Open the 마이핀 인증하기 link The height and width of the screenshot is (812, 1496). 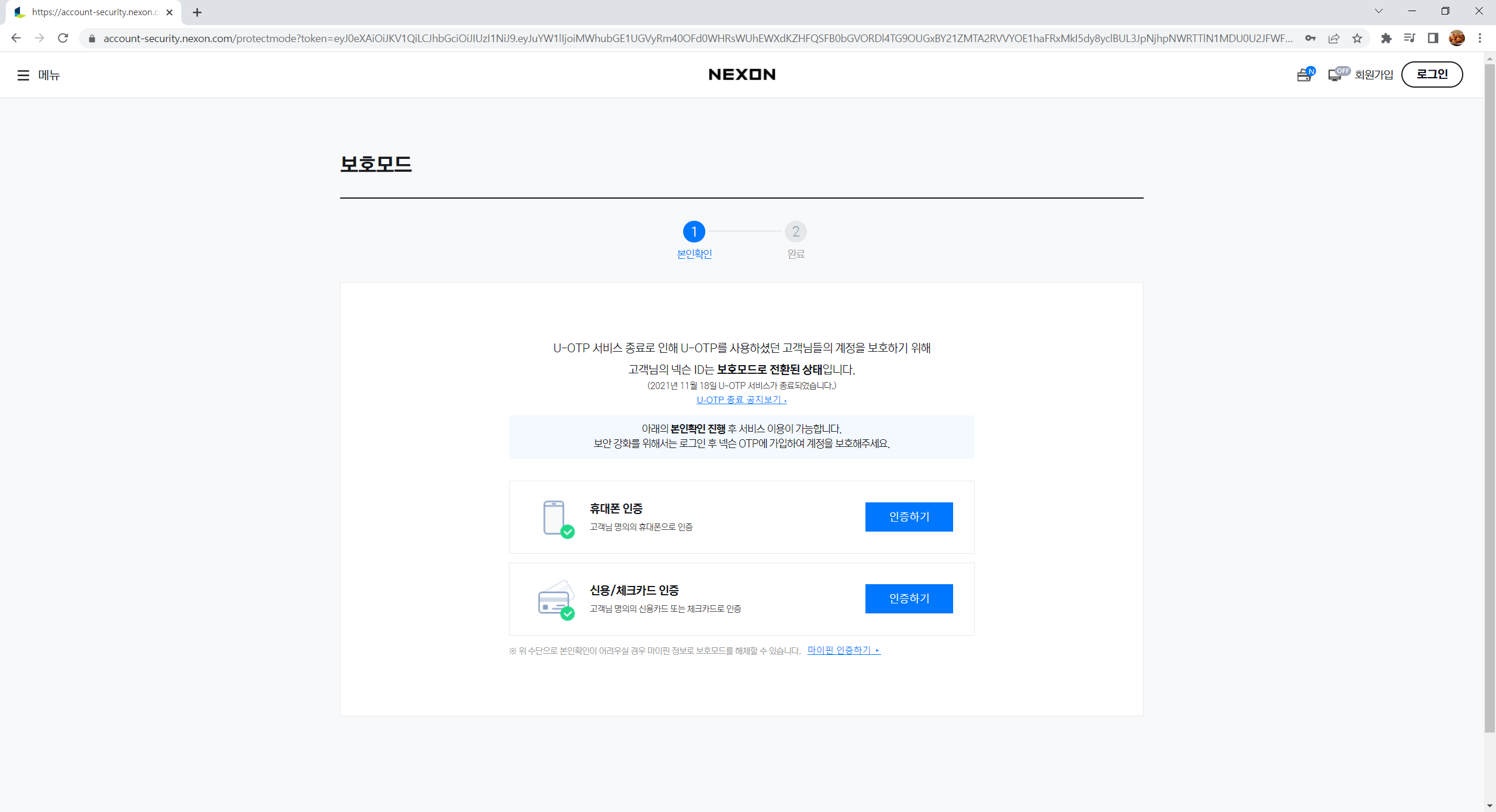click(x=843, y=650)
